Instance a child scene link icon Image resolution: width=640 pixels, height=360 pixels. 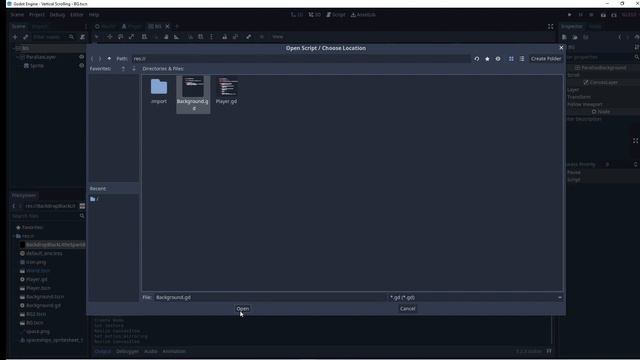click(x=25, y=37)
